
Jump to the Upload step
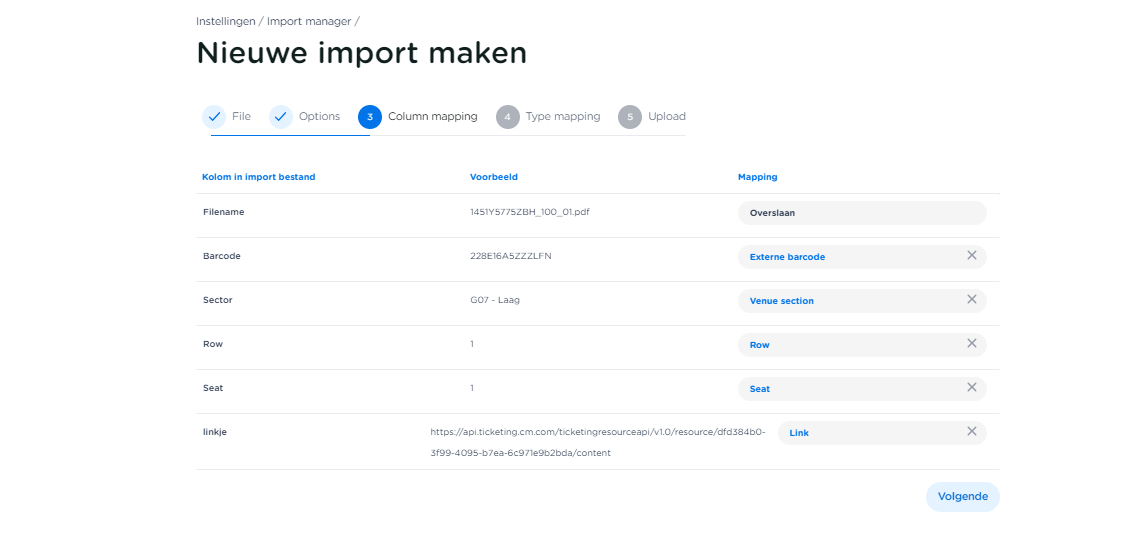(666, 117)
